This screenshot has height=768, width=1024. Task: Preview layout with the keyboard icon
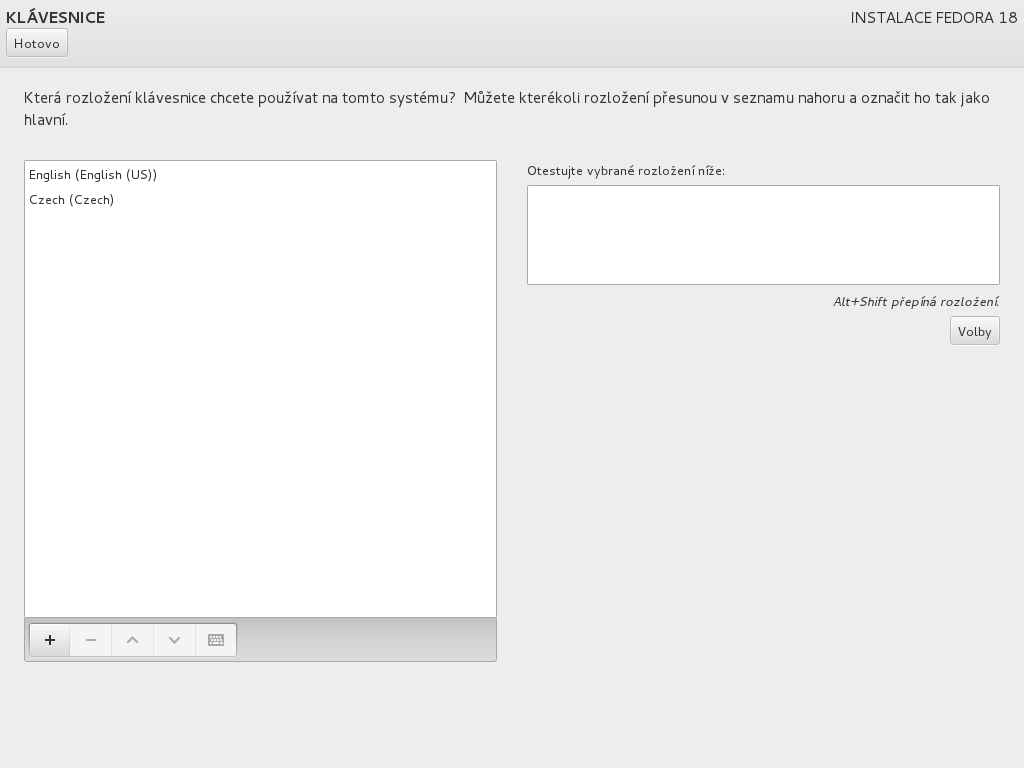click(x=216, y=640)
